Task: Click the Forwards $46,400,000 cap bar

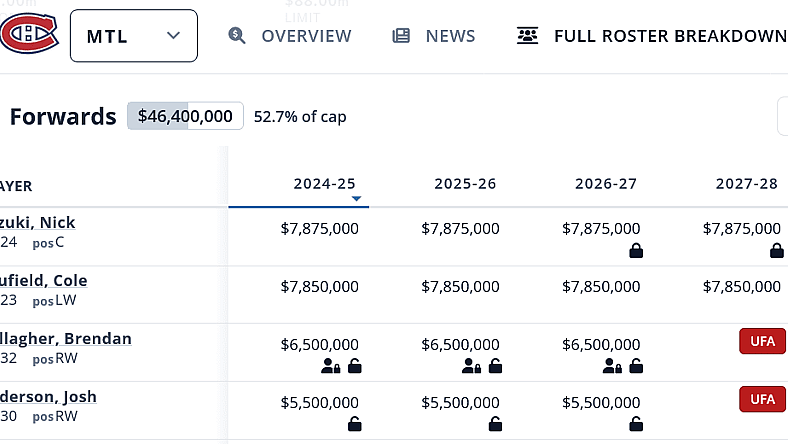Action: tap(185, 116)
